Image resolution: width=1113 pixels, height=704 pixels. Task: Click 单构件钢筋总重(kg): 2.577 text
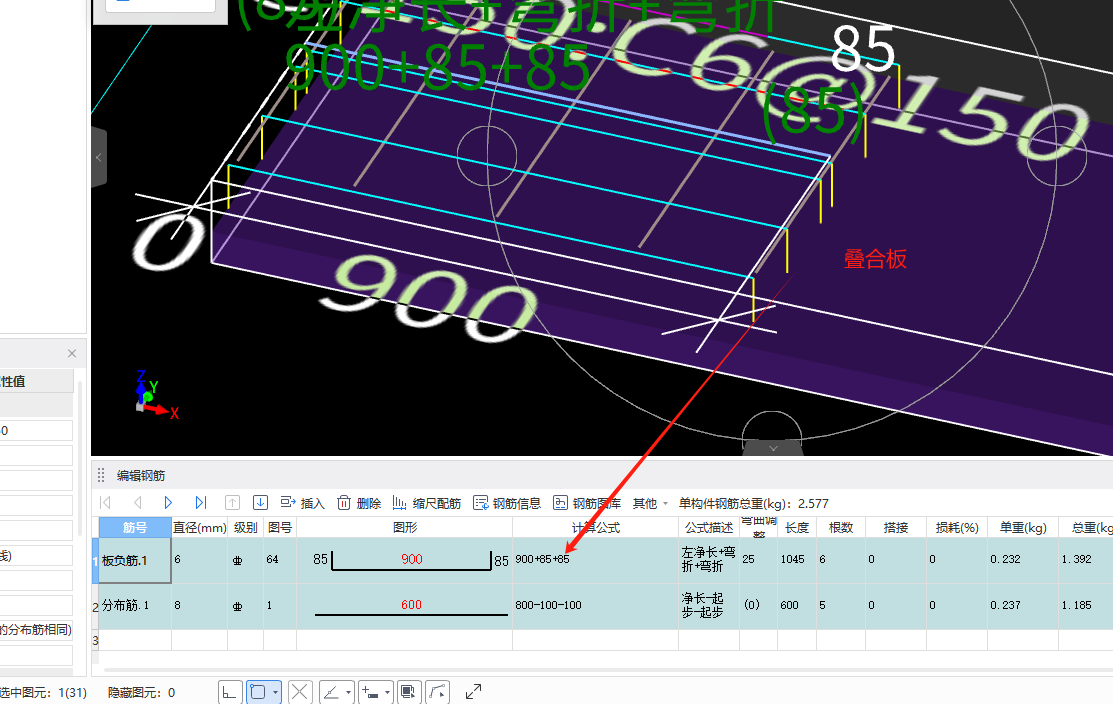point(753,503)
